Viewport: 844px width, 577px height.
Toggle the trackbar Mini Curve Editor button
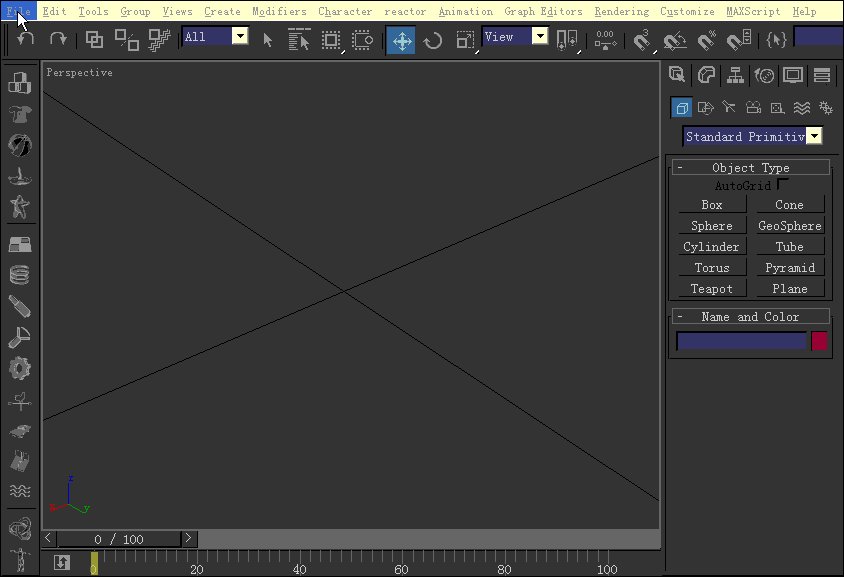62,562
